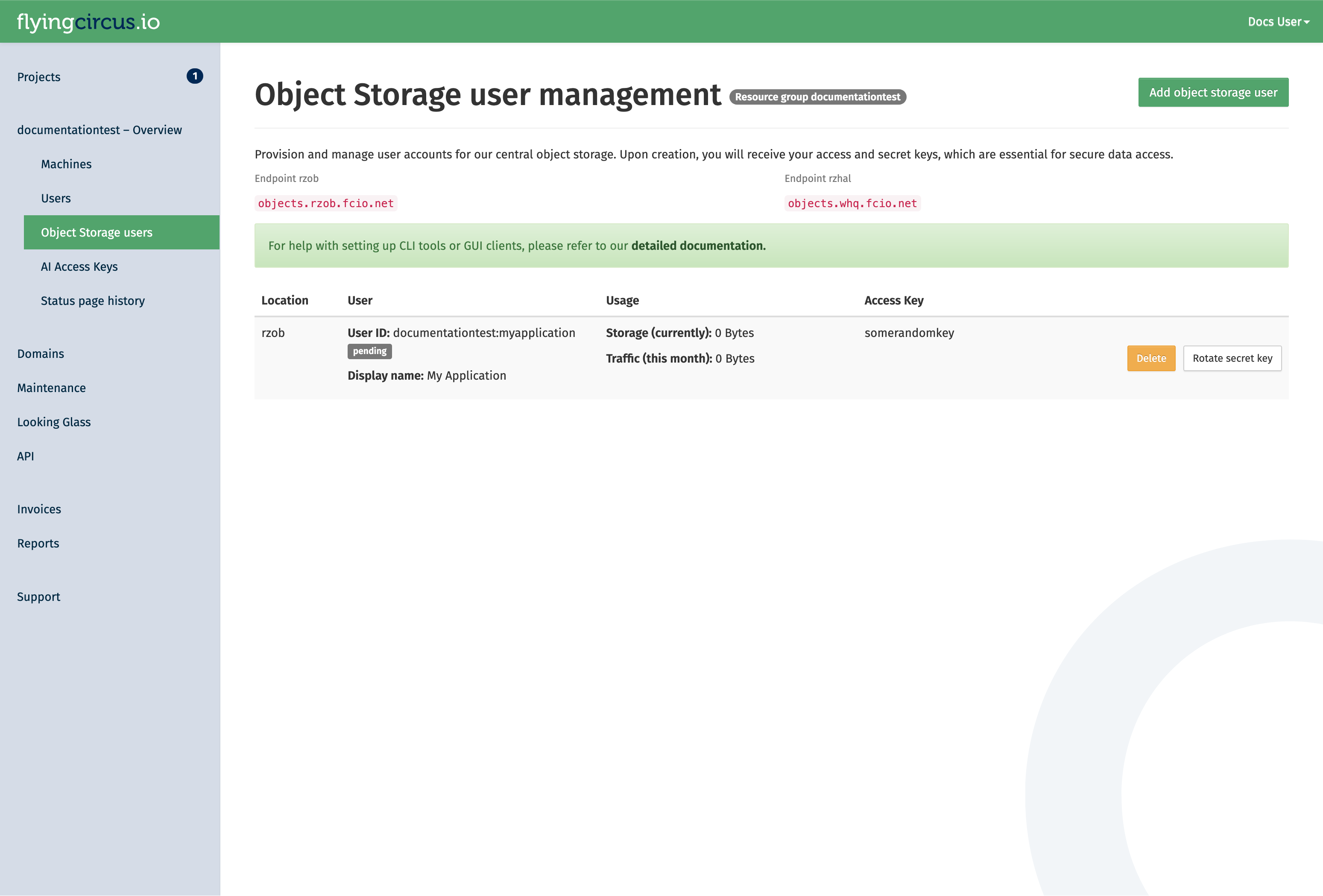The image size is (1323, 896).
Task: Navigate to Domains
Action: click(41, 354)
